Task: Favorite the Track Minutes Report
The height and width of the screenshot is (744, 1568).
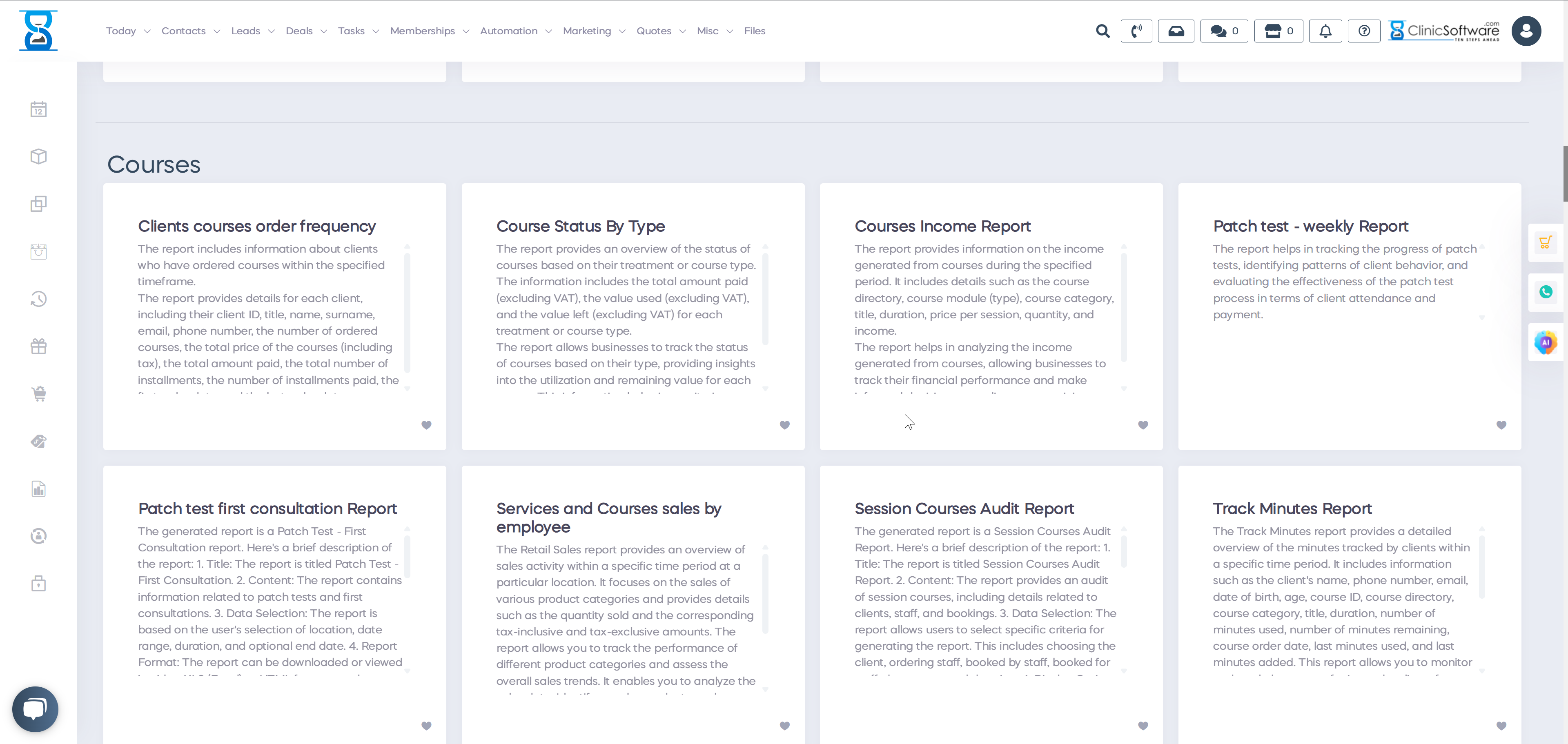Action: click(x=1501, y=726)
